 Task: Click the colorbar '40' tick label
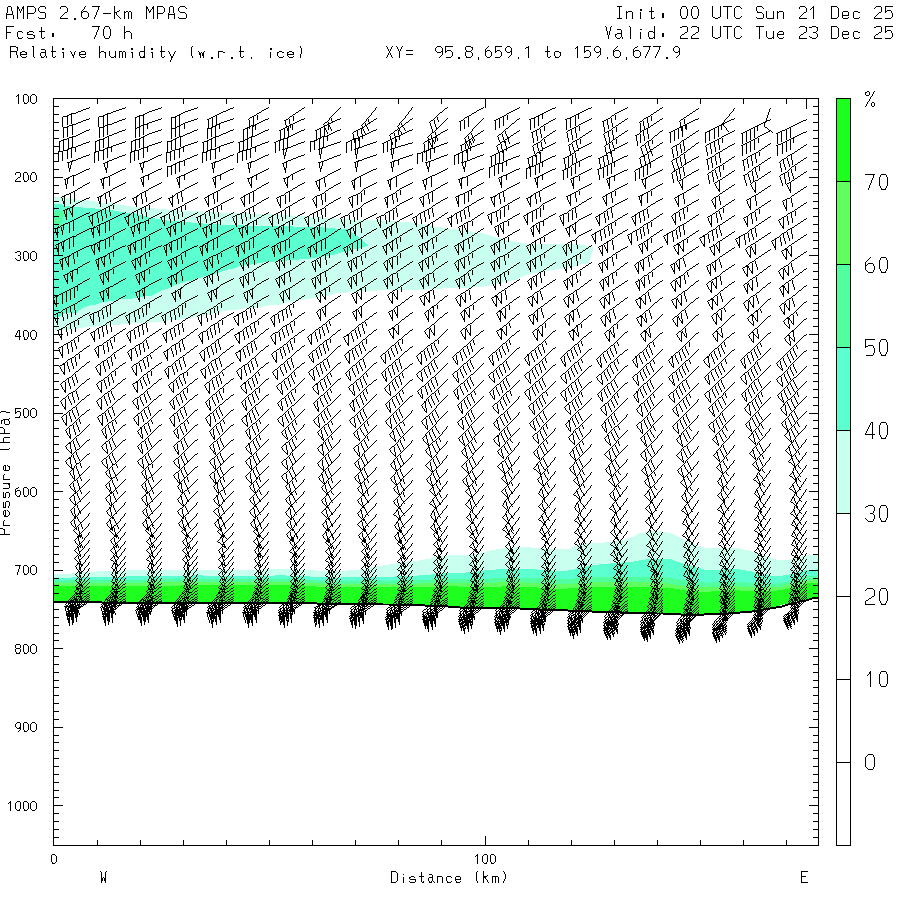[x=876, y=431]
